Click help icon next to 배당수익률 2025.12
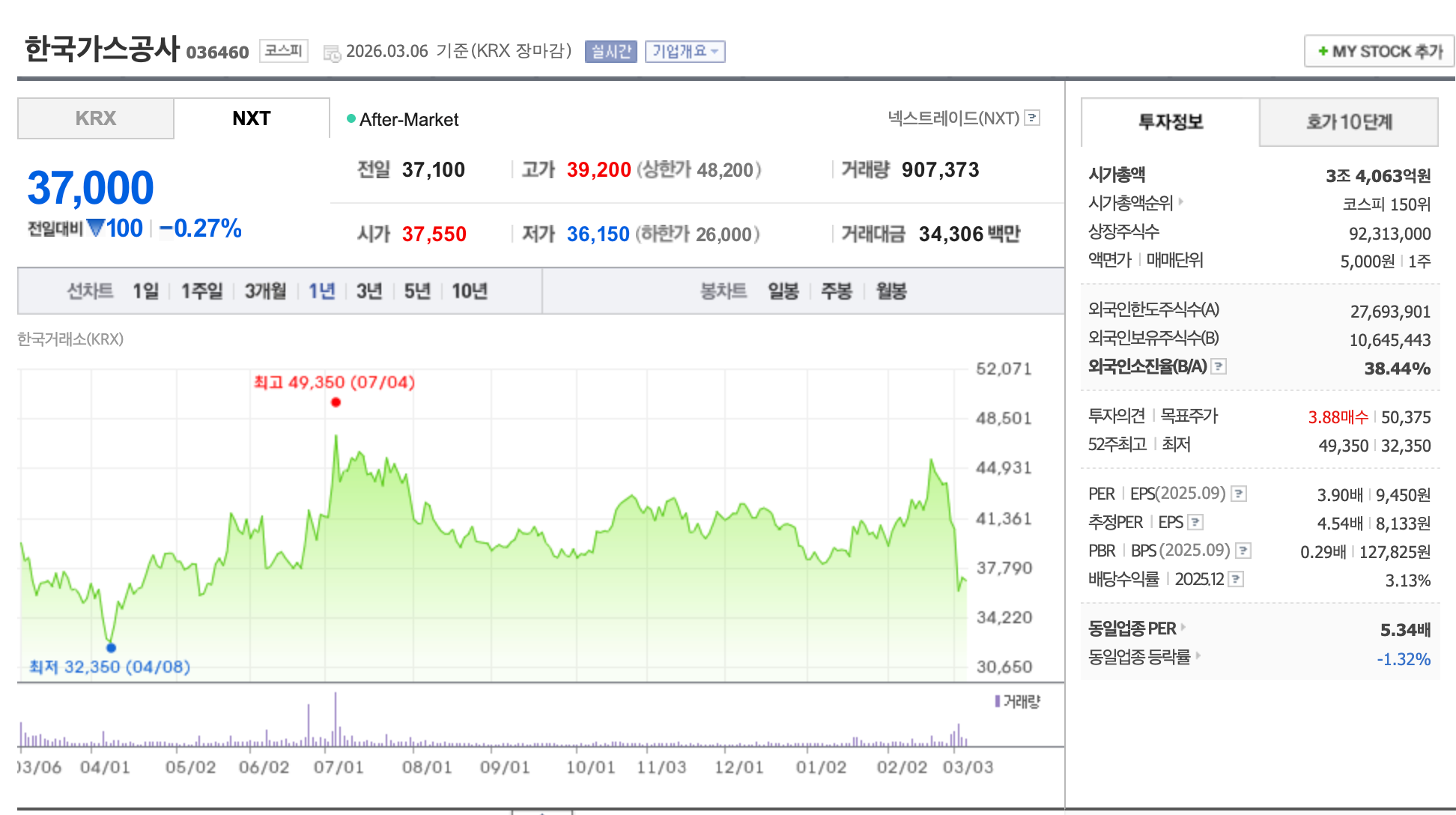 click(1237, 579)
